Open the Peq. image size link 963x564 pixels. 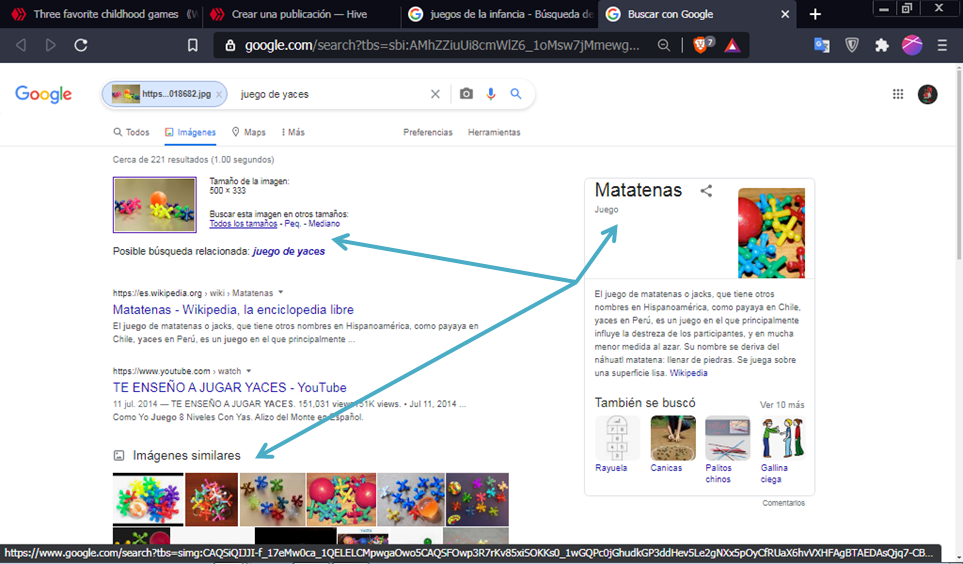pyautogui.click(x=292, y=224)
